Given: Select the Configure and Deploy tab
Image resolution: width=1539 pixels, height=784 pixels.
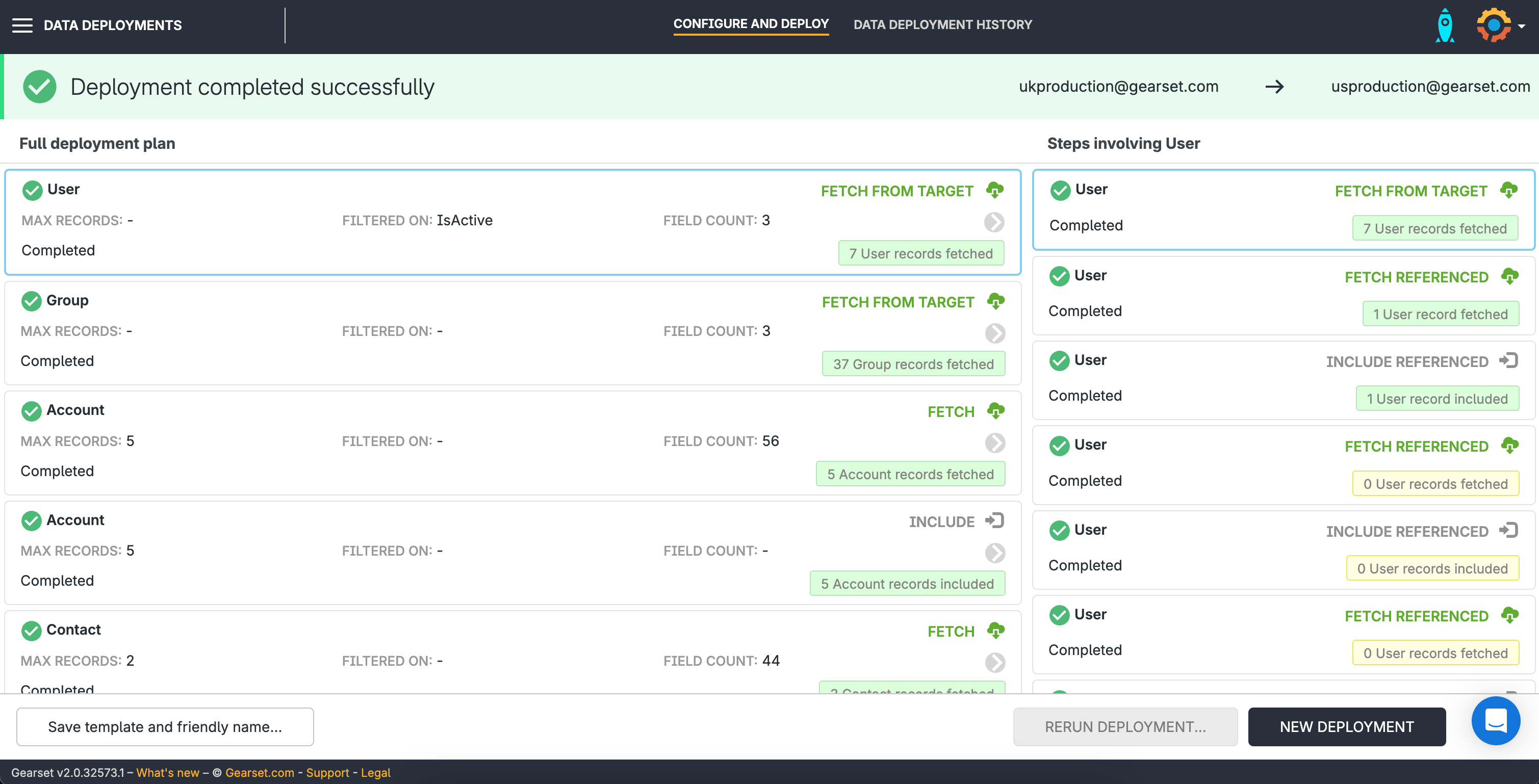Looking at the screenshot, I should click(751, 24).
